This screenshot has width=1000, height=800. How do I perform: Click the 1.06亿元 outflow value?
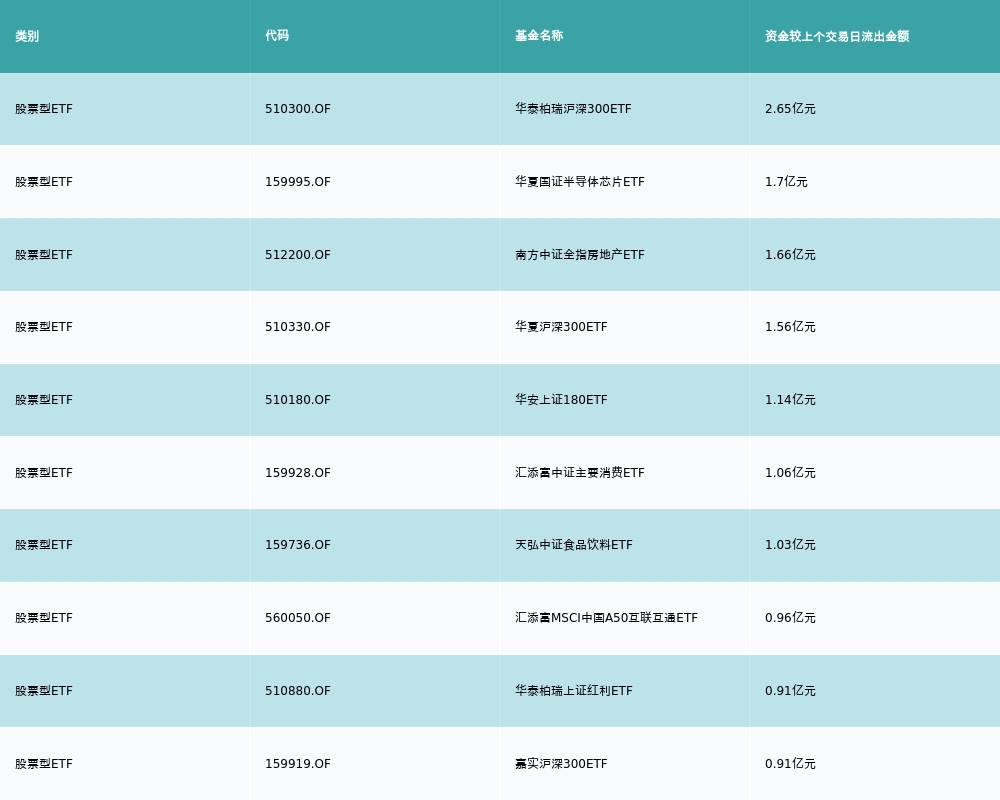[x=790, y=473]
